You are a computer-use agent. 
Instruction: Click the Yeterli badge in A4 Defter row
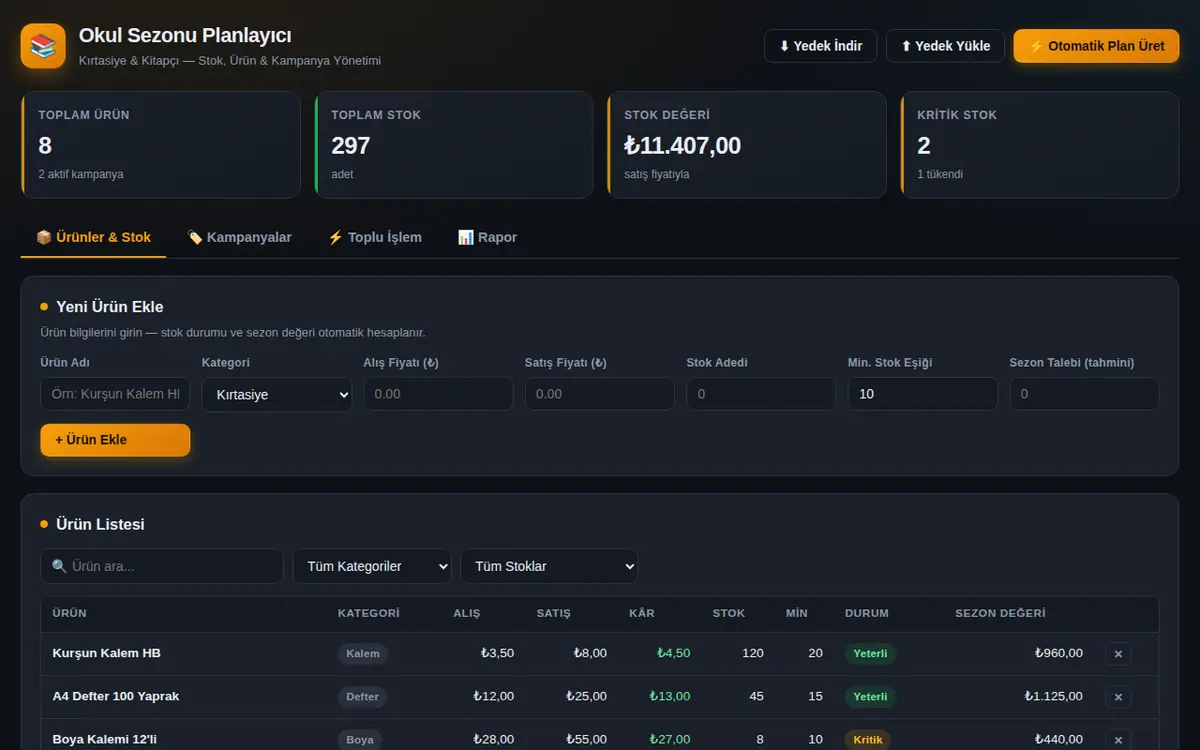click(870, 697)
